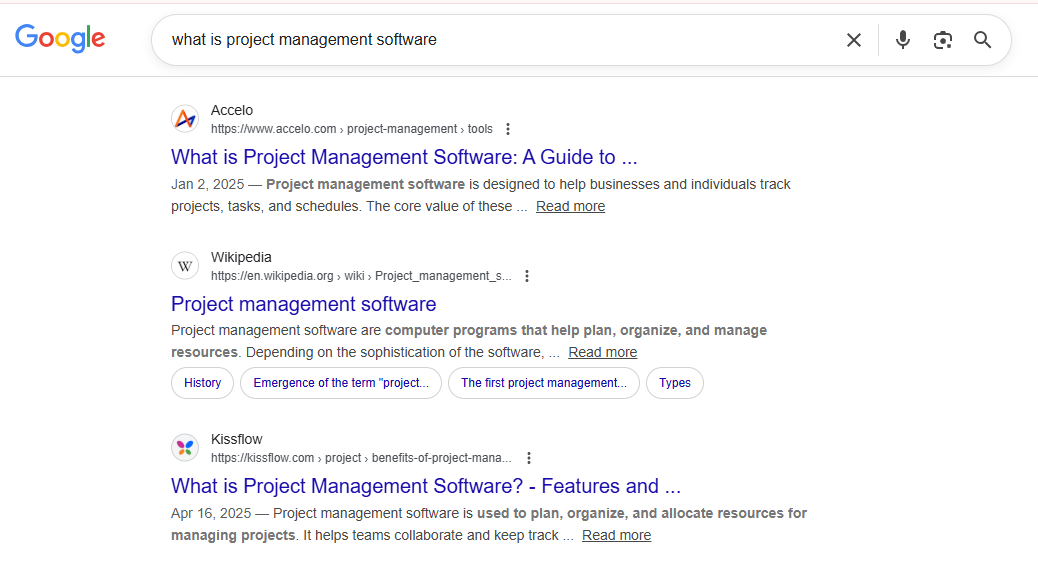Click the Accelo site name
This screenshot has width=1038, height=580.
(232, 110)
